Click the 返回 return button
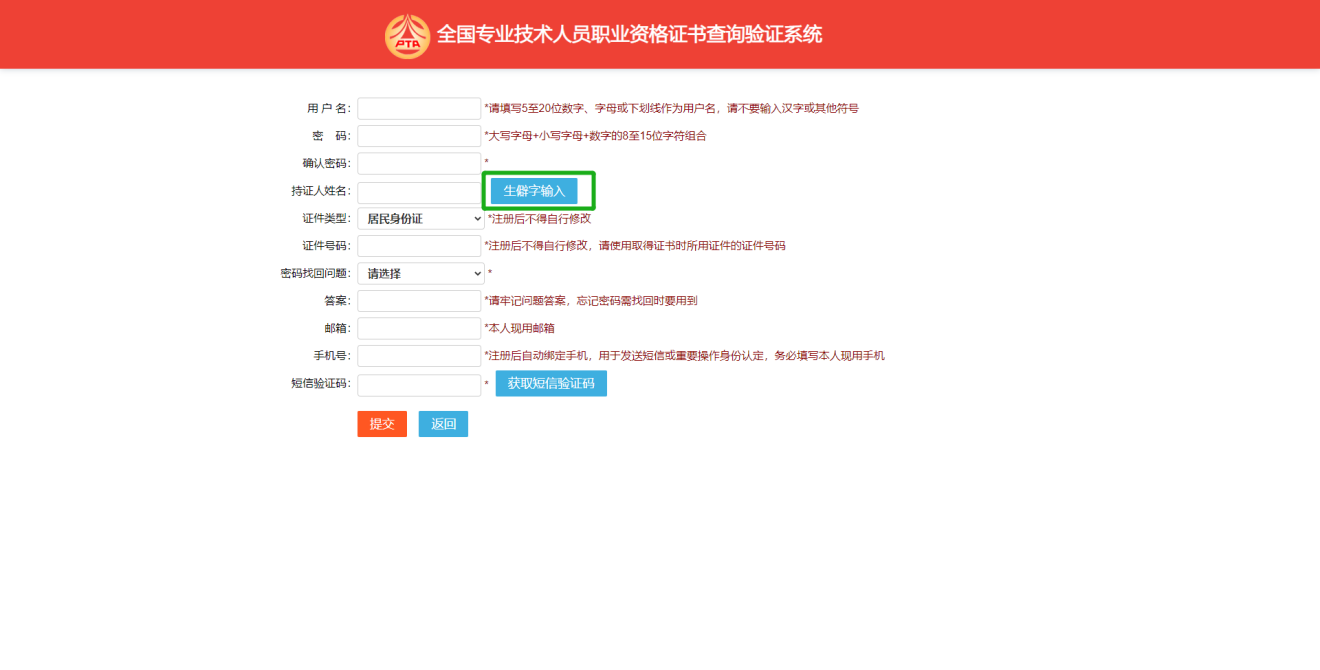This screenshot has height=670, width=1320. pos(443,423)
